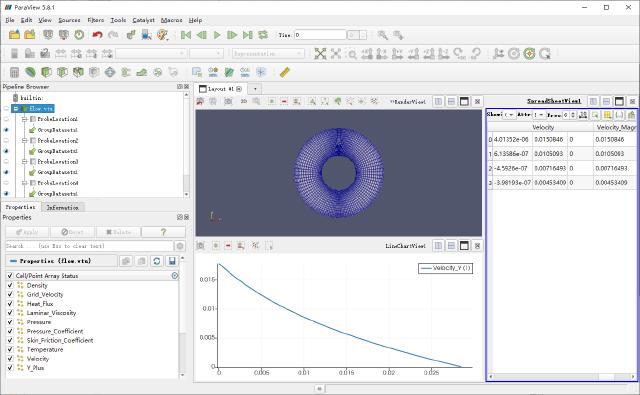
Task: Click the yellow Ruler filter icon
Action: pos(284,72)
